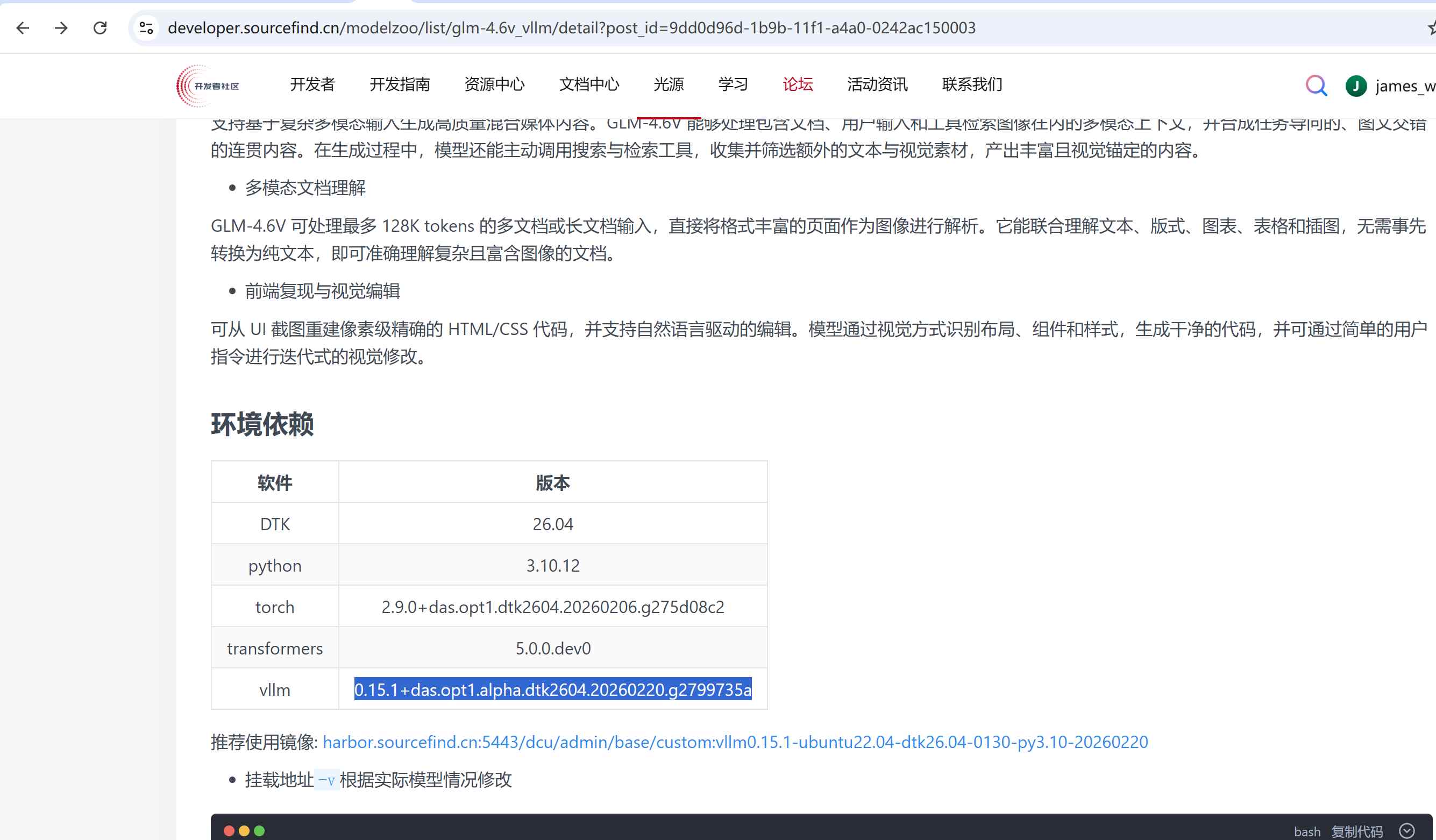Open the 联系我们 menu item
Image resolution: width=1436 pixels, height=840 pixels.
(x=971, y=84)
